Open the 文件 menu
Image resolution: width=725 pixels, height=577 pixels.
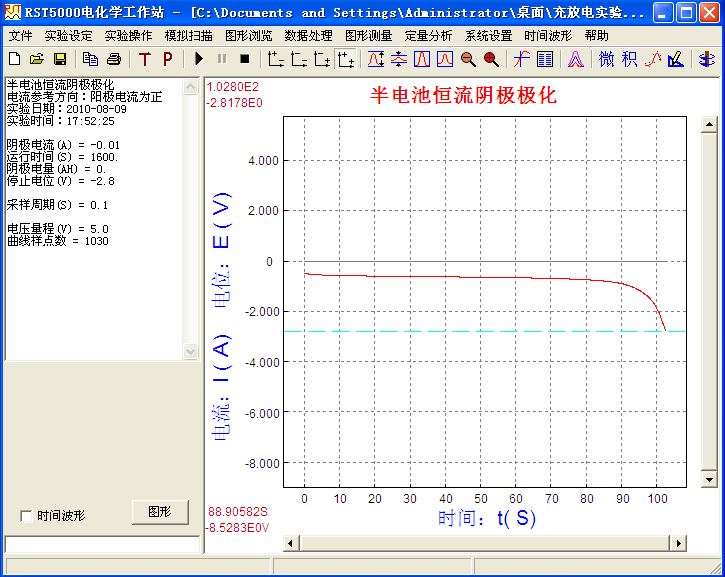pyautogui.click(x=20, y=35)
